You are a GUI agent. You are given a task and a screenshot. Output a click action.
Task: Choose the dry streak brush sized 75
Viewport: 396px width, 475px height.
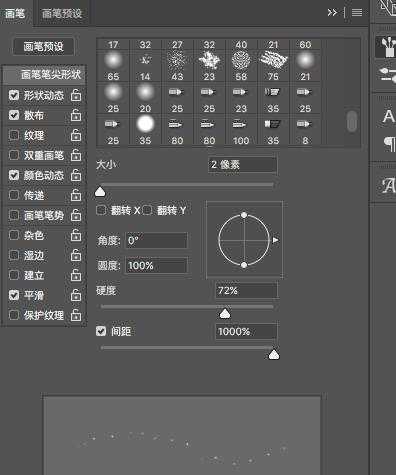coord(273,66)
